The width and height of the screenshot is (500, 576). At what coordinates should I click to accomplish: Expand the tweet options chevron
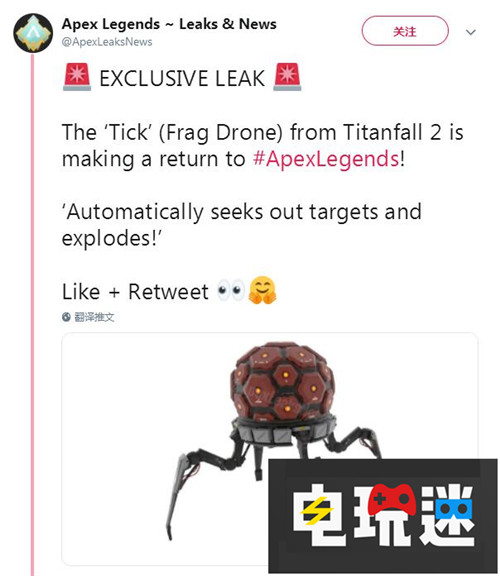tap(471, 32)
